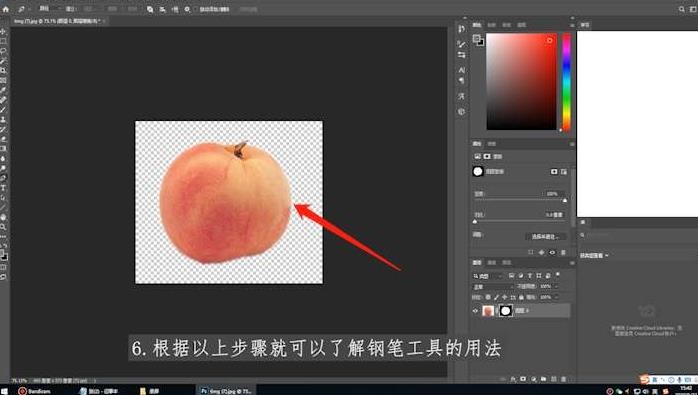Select the Rectangular Marquee tool
The height and width of the screenshot is (395, 698).
4,41
